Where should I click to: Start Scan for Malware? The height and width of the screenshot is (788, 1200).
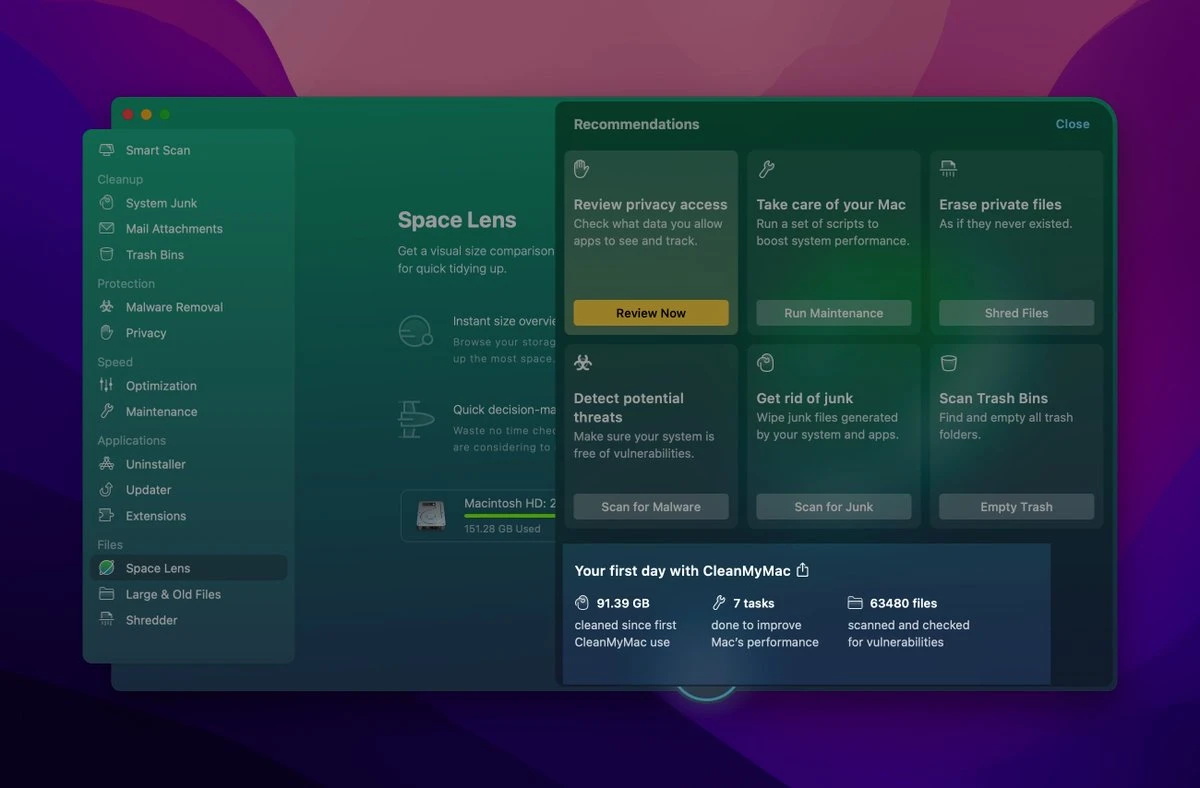(650, 507)
